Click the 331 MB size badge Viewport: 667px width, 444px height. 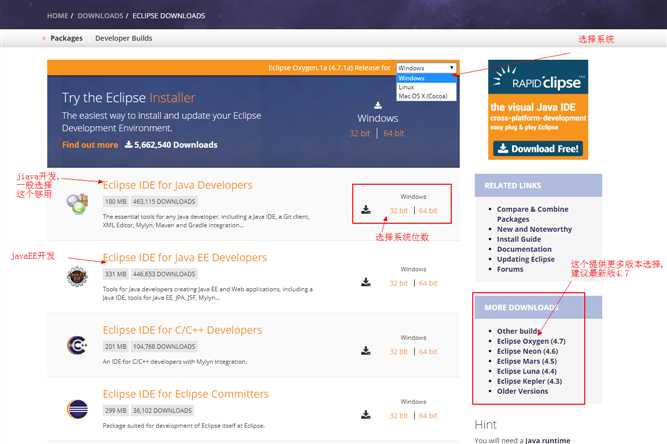coord(116,274)
